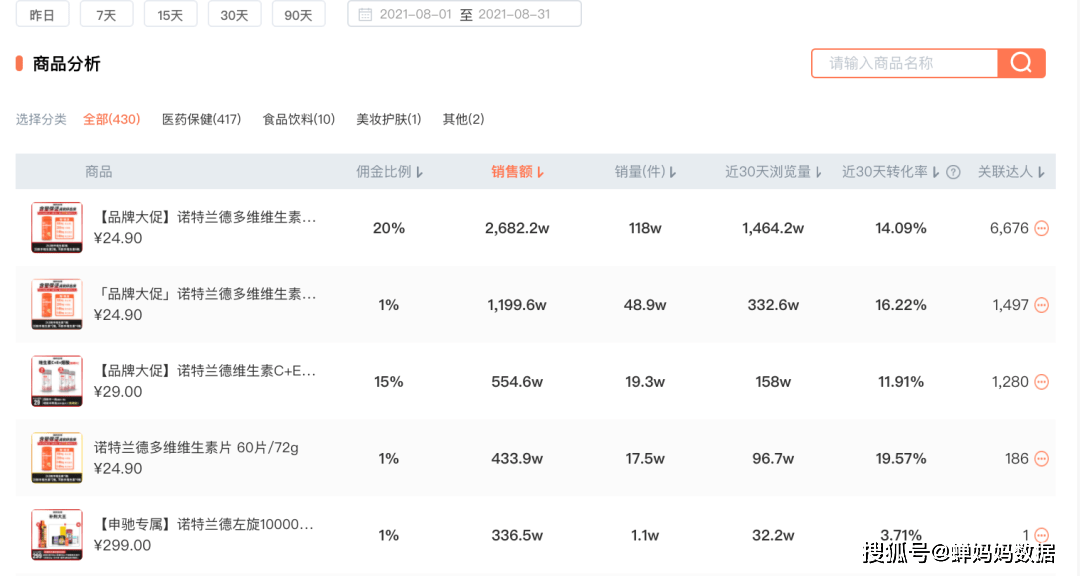Image resolution: width=1080 pixels, height=576 pixels.
Task: Sort by 近30天浏览量 column
Action: (773, 172)
